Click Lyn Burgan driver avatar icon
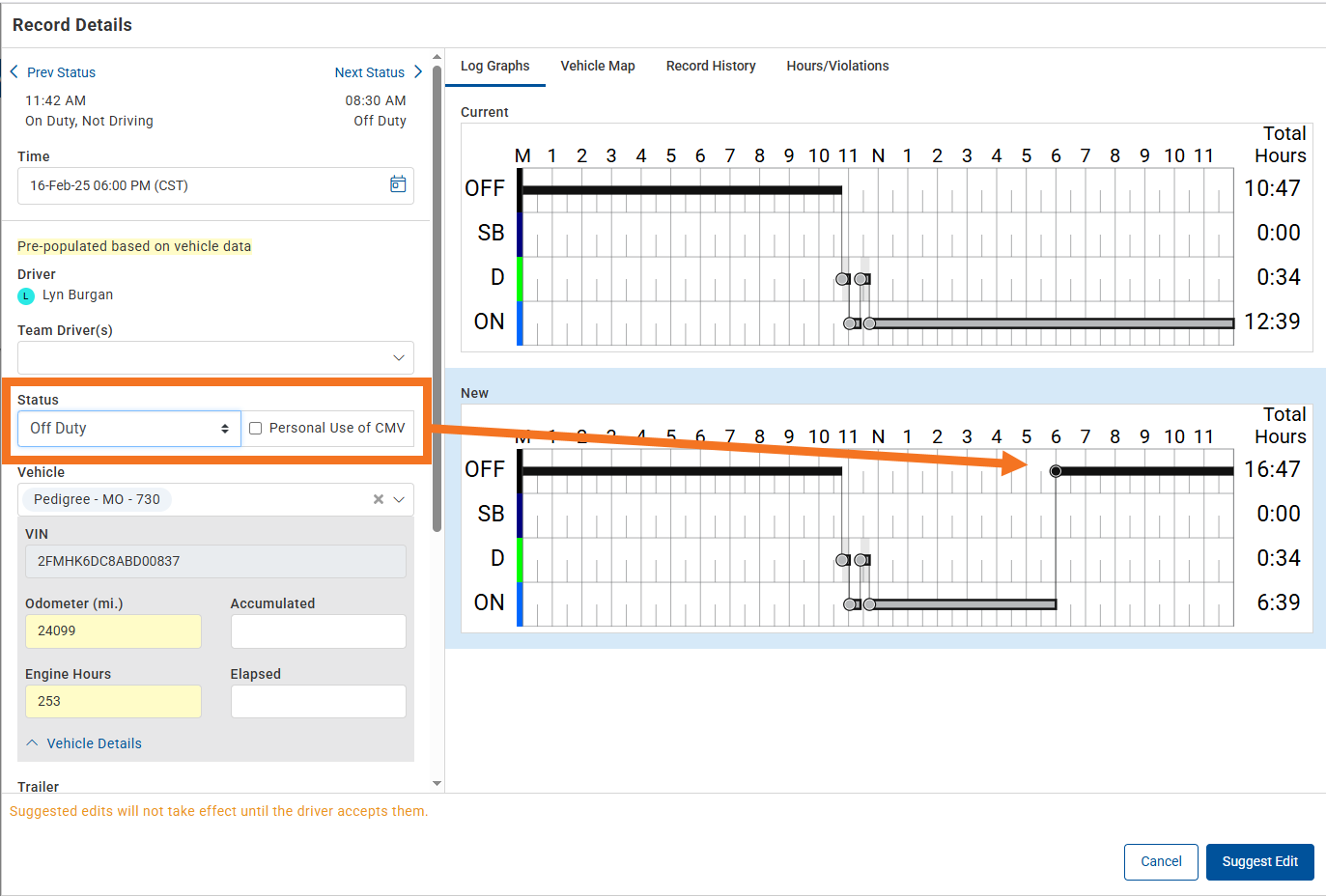The width and height of the screenshot is (1326, 896). (x=26, y=295)
